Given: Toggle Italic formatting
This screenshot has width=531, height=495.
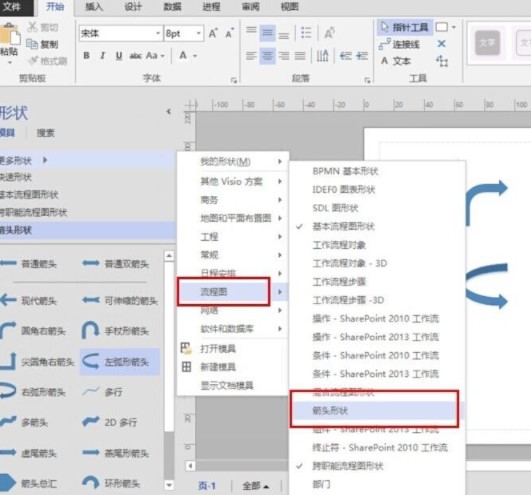Looking at the screenshot, I should point(102,55).
